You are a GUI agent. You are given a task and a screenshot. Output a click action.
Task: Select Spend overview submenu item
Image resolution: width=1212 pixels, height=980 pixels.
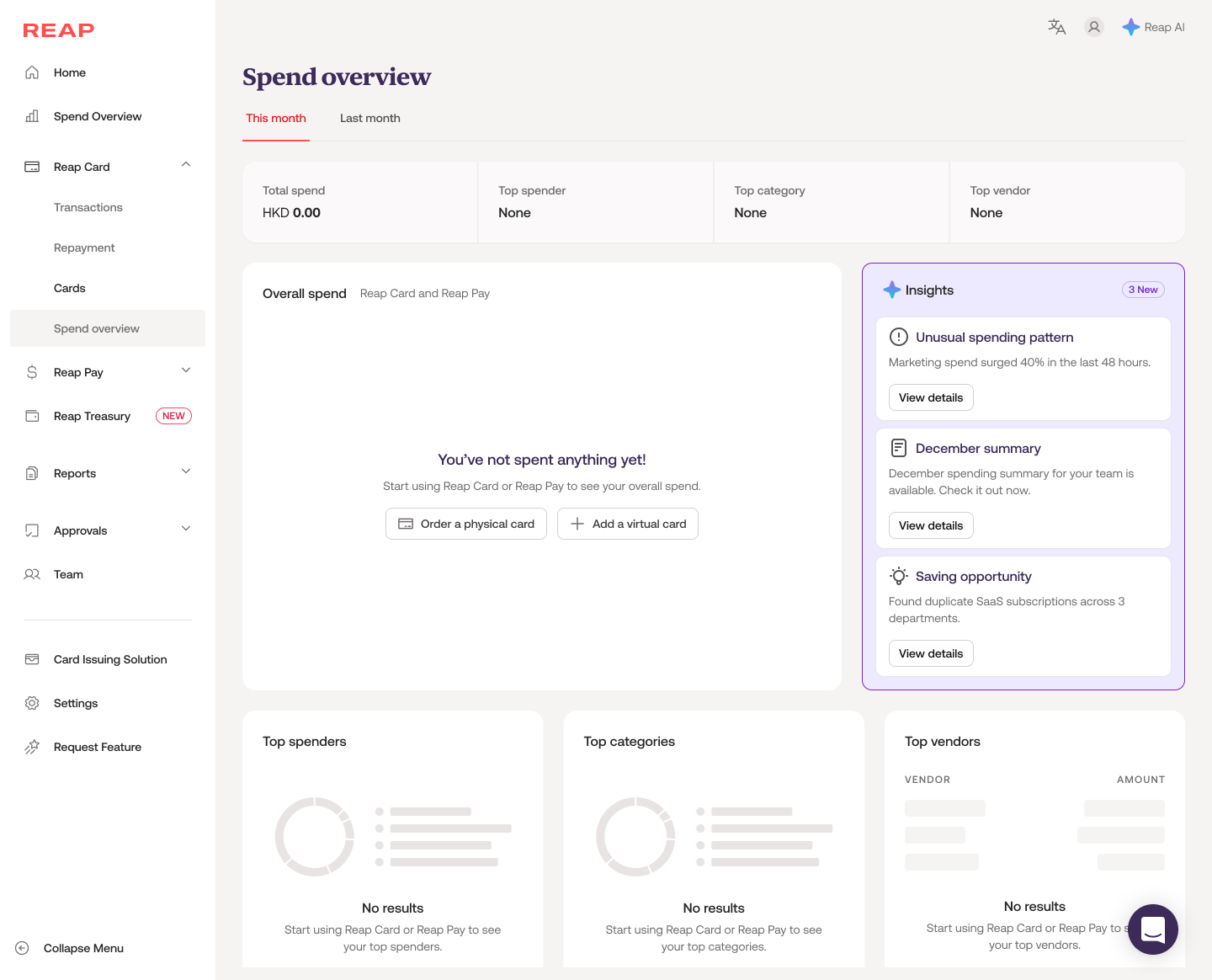click(108, 328)
